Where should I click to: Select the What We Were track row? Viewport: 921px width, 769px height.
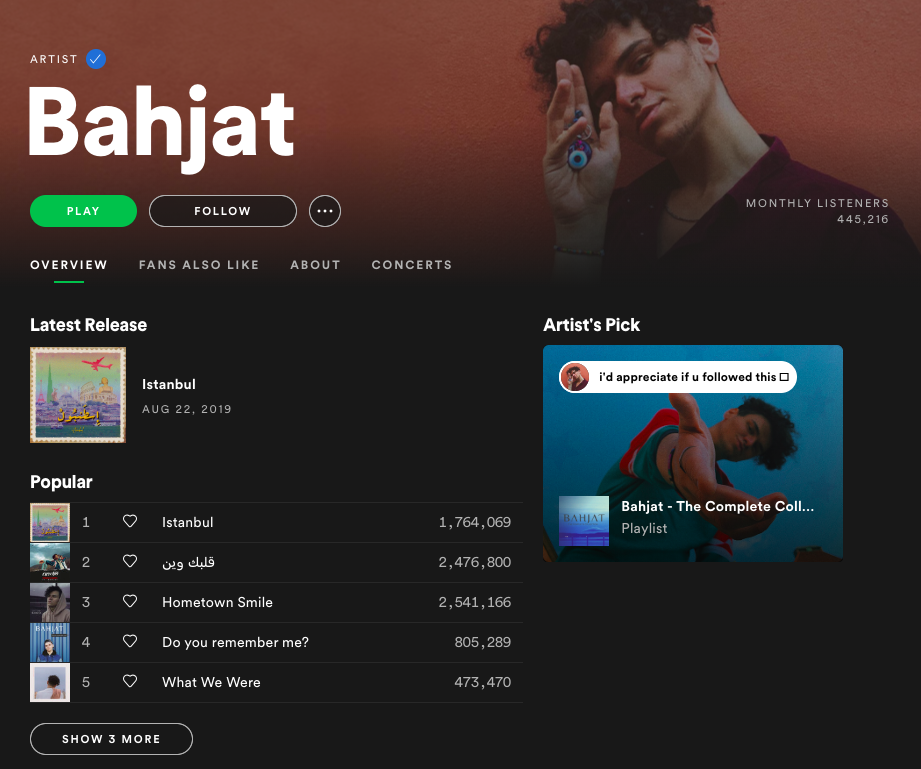[276, 682]
